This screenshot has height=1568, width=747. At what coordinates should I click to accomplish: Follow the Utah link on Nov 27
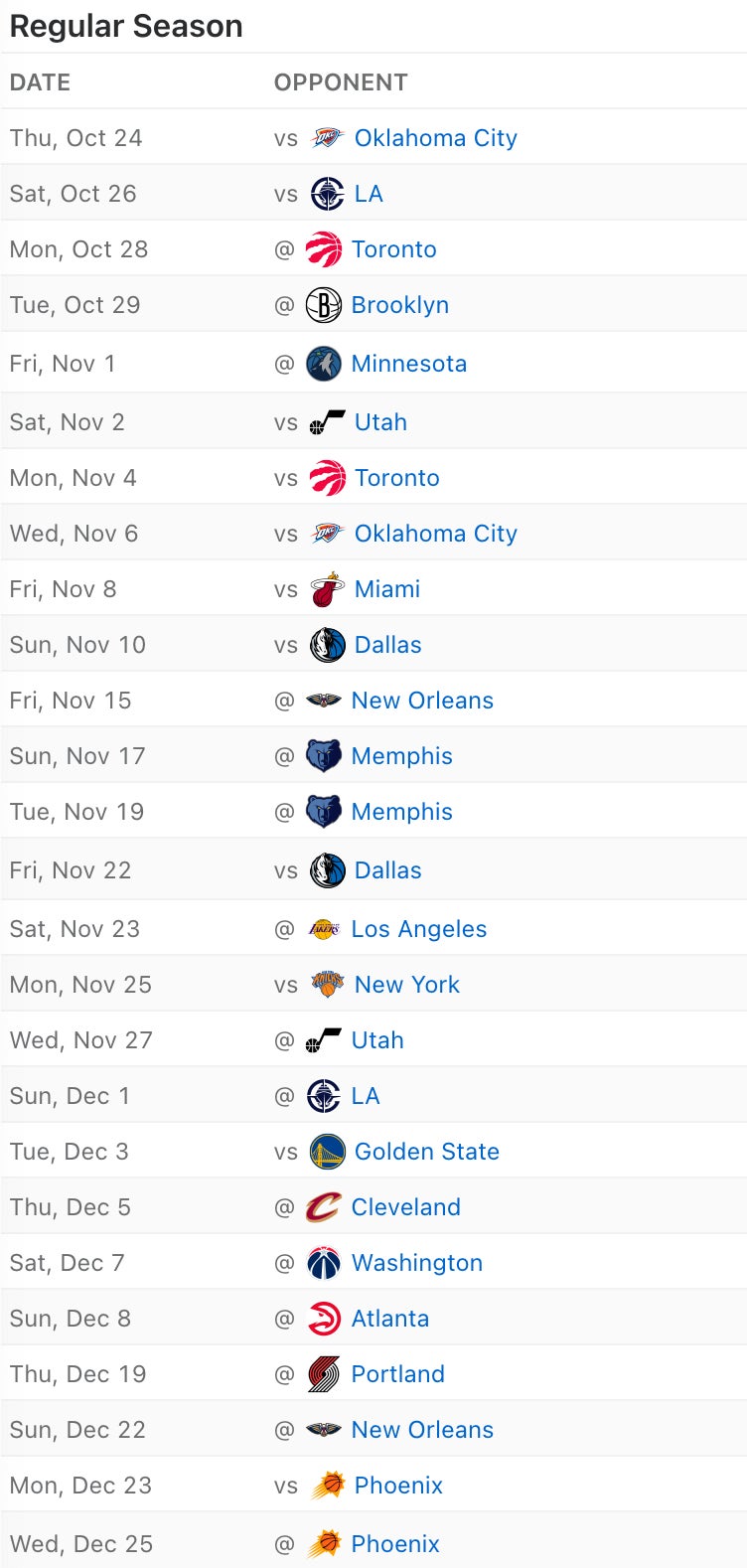(x=377, y=1040)
